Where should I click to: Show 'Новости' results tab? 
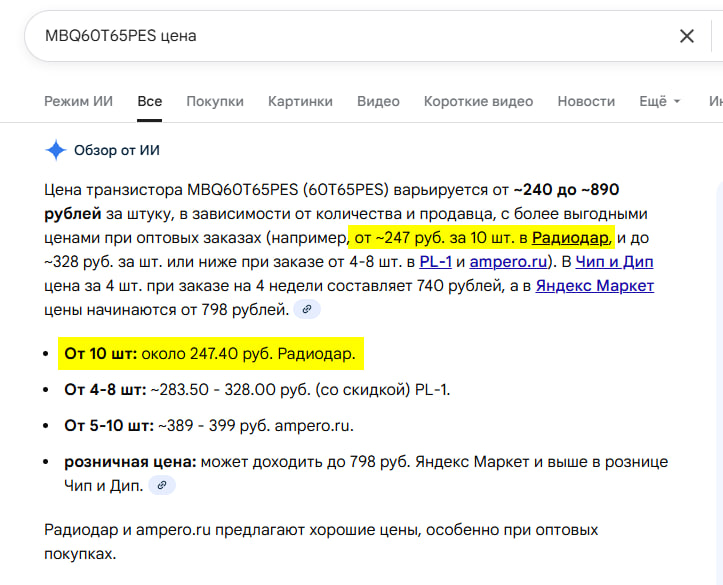586,101
